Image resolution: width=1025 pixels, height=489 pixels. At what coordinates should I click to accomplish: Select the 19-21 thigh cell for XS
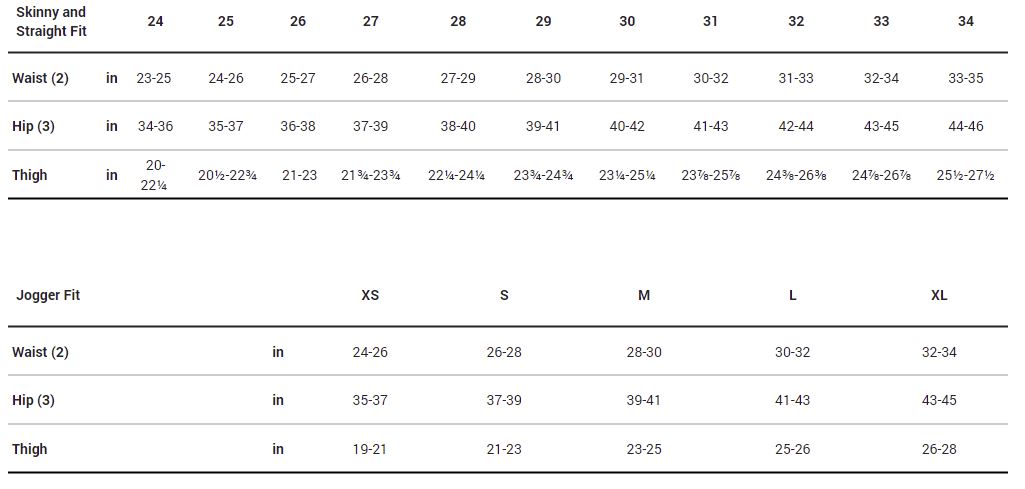pyautogui.click(x=370, y=450)
